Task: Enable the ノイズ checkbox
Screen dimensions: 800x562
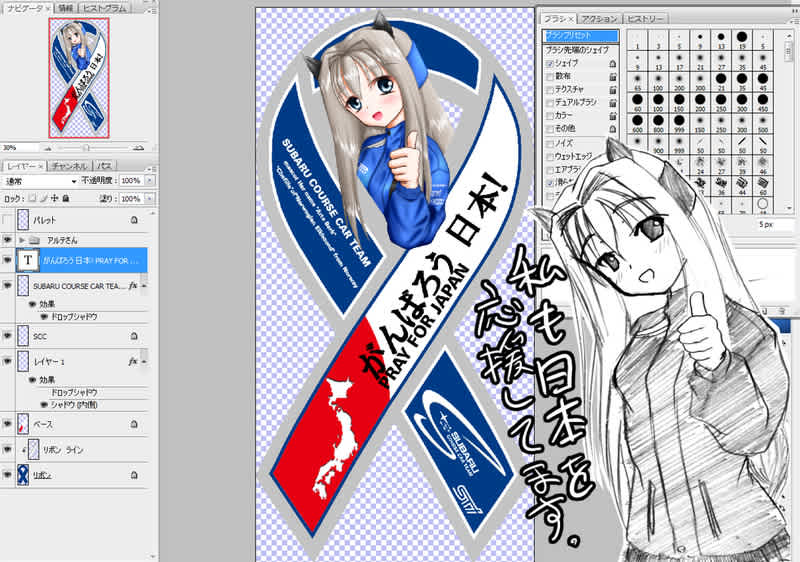Action: click(550, 144)
